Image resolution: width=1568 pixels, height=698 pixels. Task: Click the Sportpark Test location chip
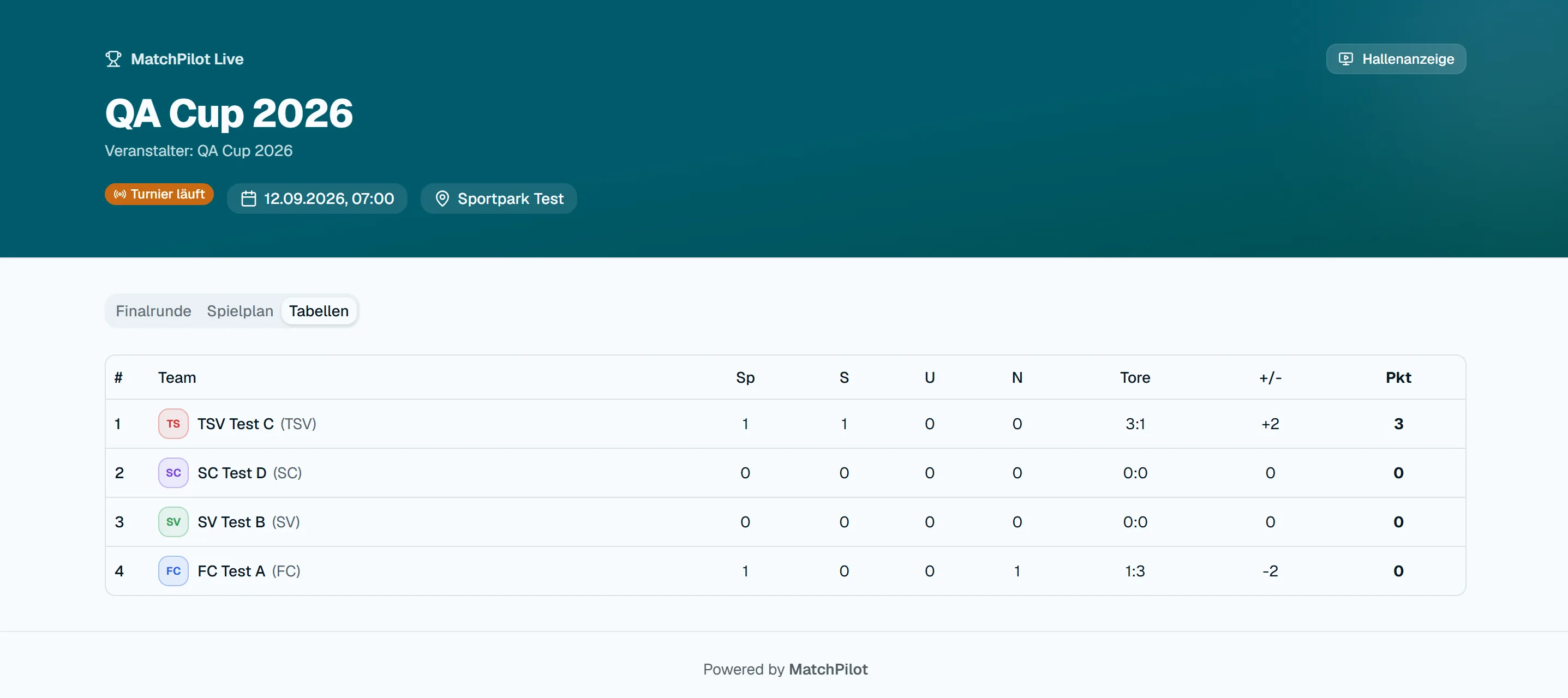tap(499, 199)
